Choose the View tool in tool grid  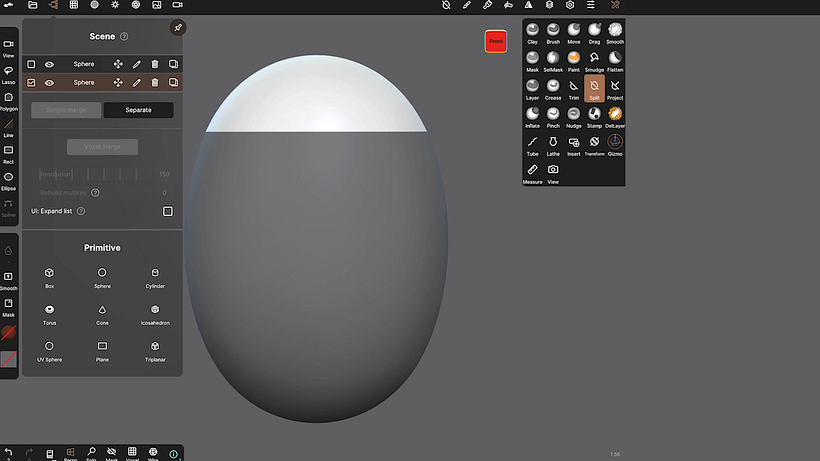pos(553,175)
